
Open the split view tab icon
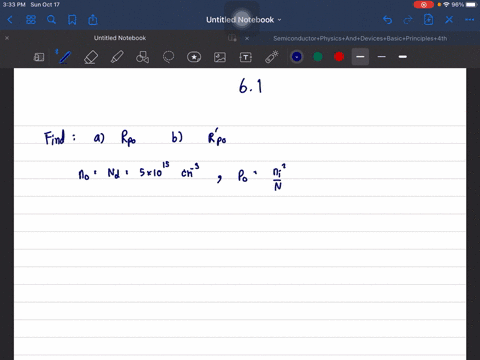232,38
